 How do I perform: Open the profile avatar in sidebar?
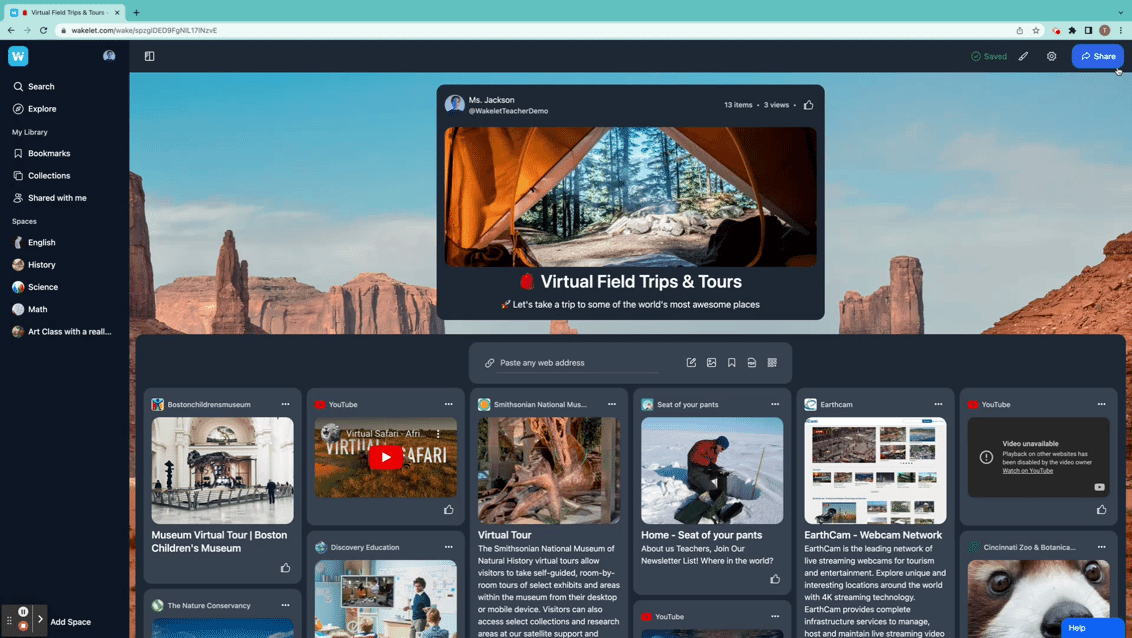tap(109, 56)
